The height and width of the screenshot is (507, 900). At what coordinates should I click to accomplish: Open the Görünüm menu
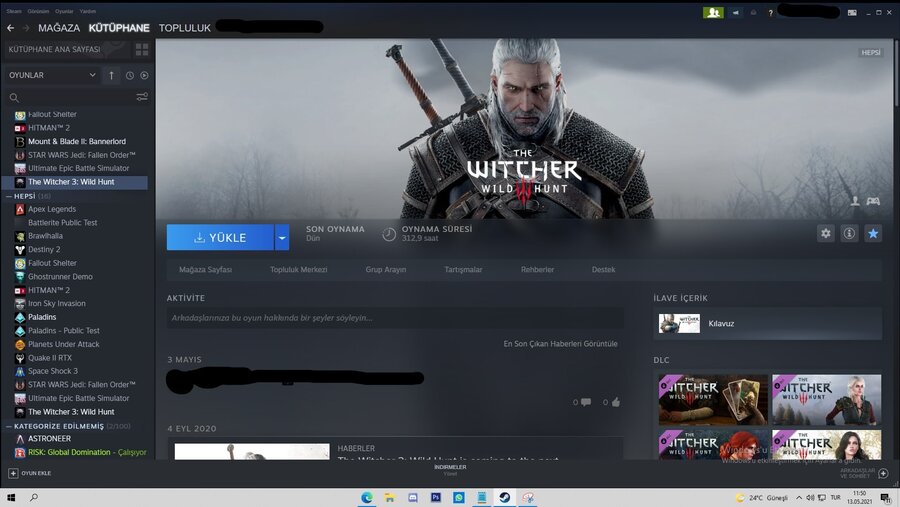click(38, 11)
